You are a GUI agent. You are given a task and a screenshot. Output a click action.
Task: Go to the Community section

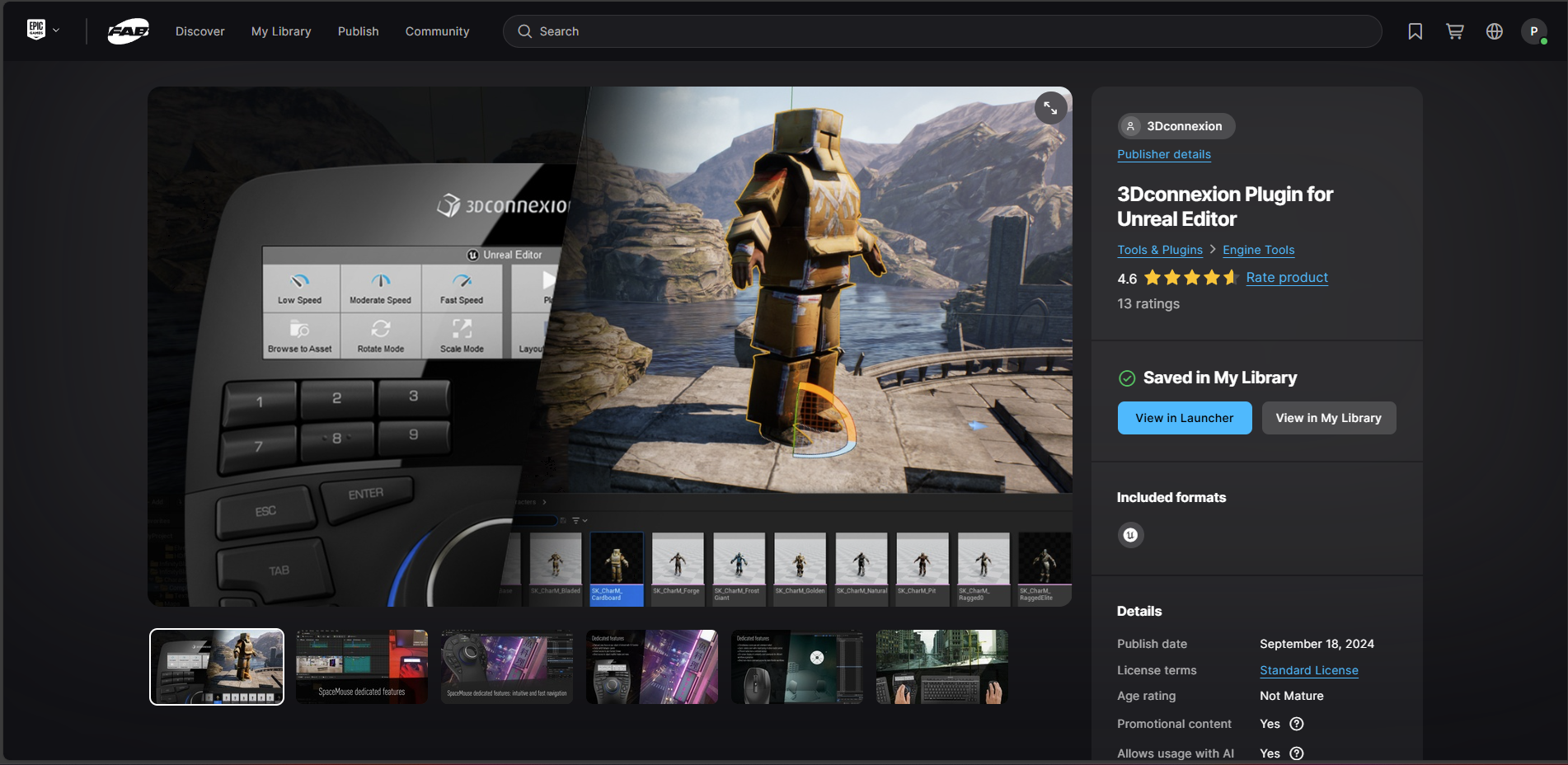tap(437, 31)
